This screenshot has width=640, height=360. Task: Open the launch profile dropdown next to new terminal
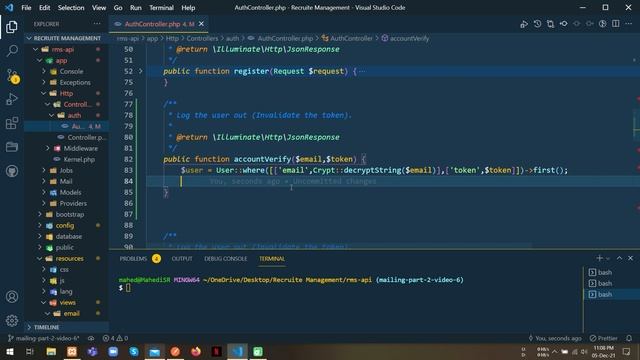[x=608, y=258]
